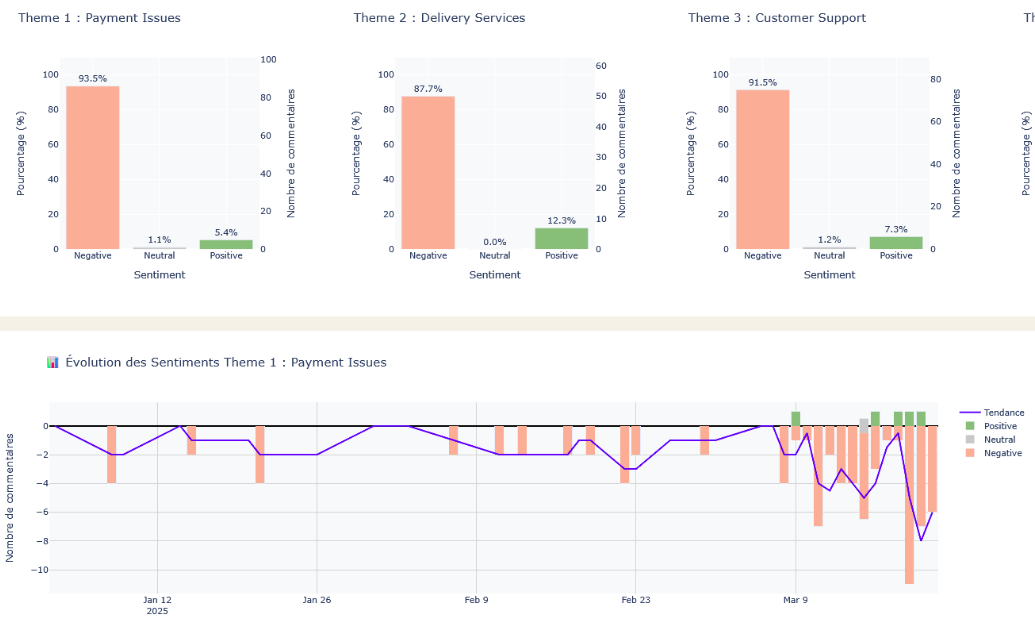Click the 93.5% label above Negative bar
Image resolution: width=1035 pixels, height=617 pixels.
coord(92,78)
